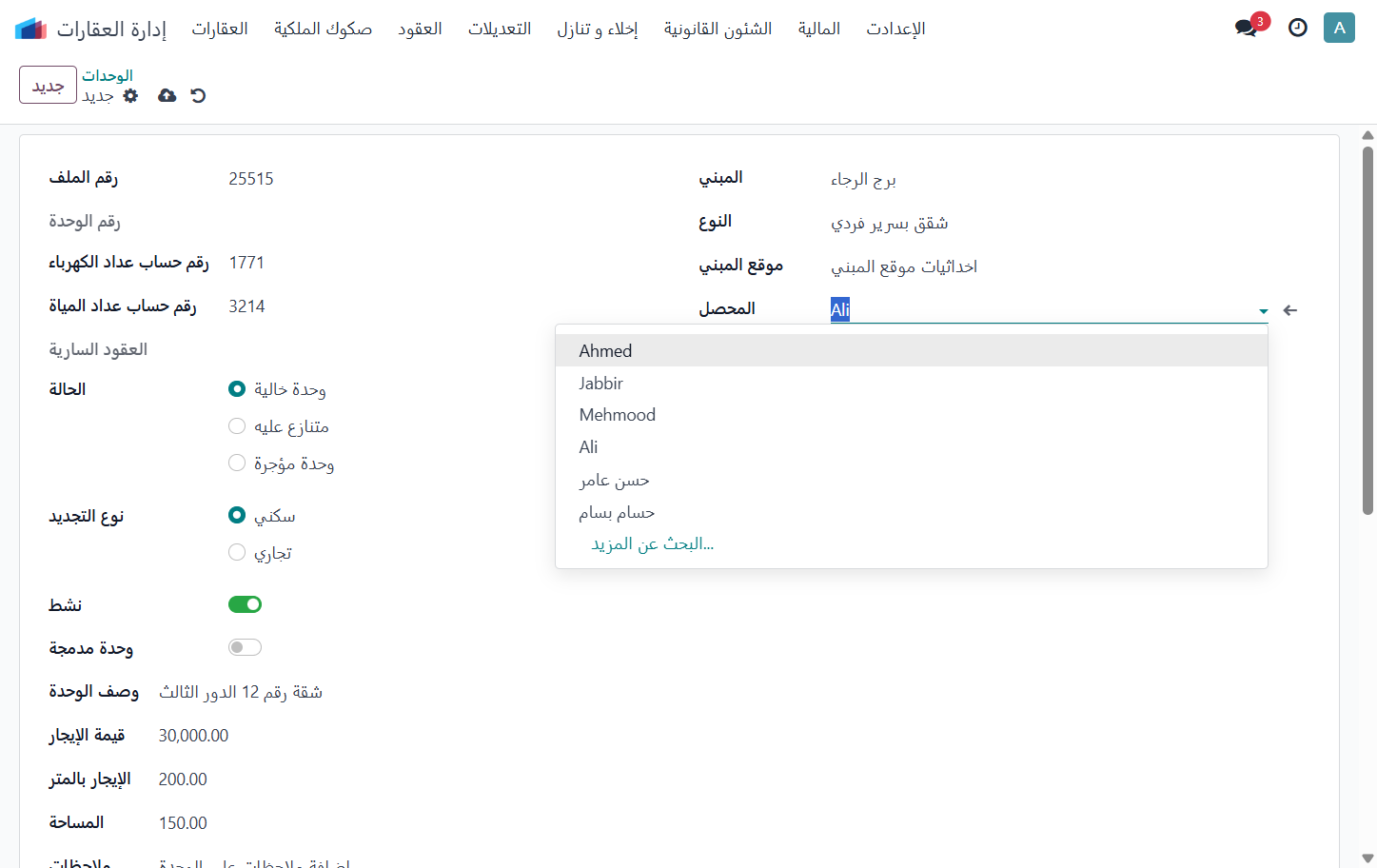Click the vertical scrollbar thumb

(x=1367, y=330)
